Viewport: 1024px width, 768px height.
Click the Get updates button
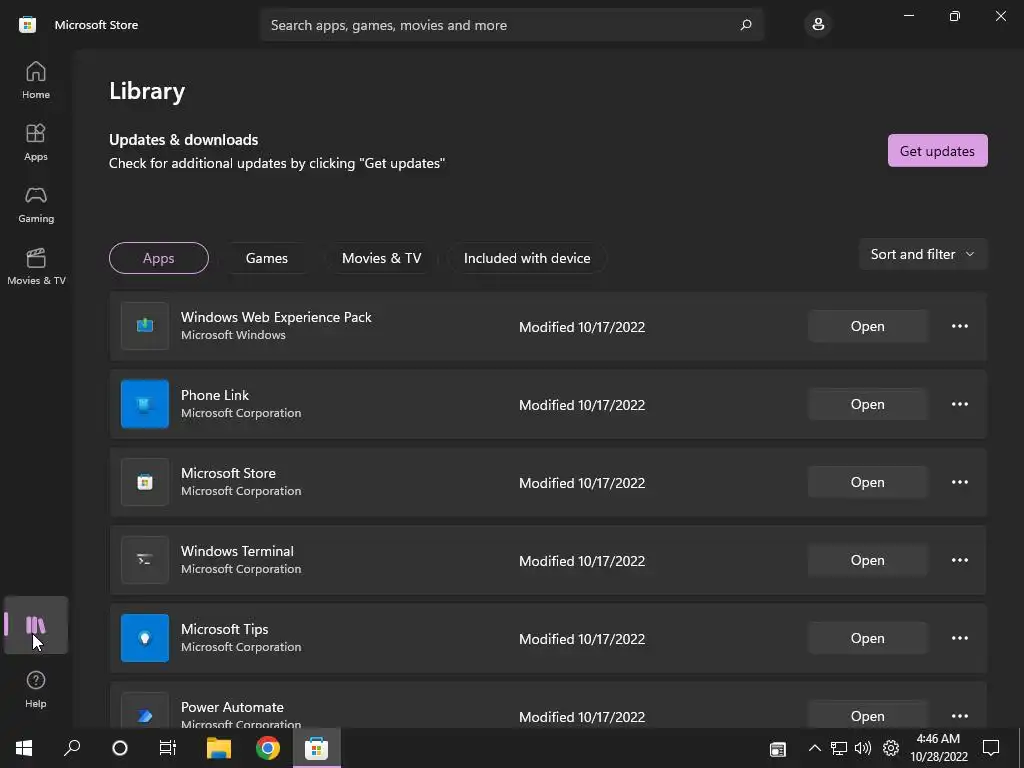click(x=937, y=151)
